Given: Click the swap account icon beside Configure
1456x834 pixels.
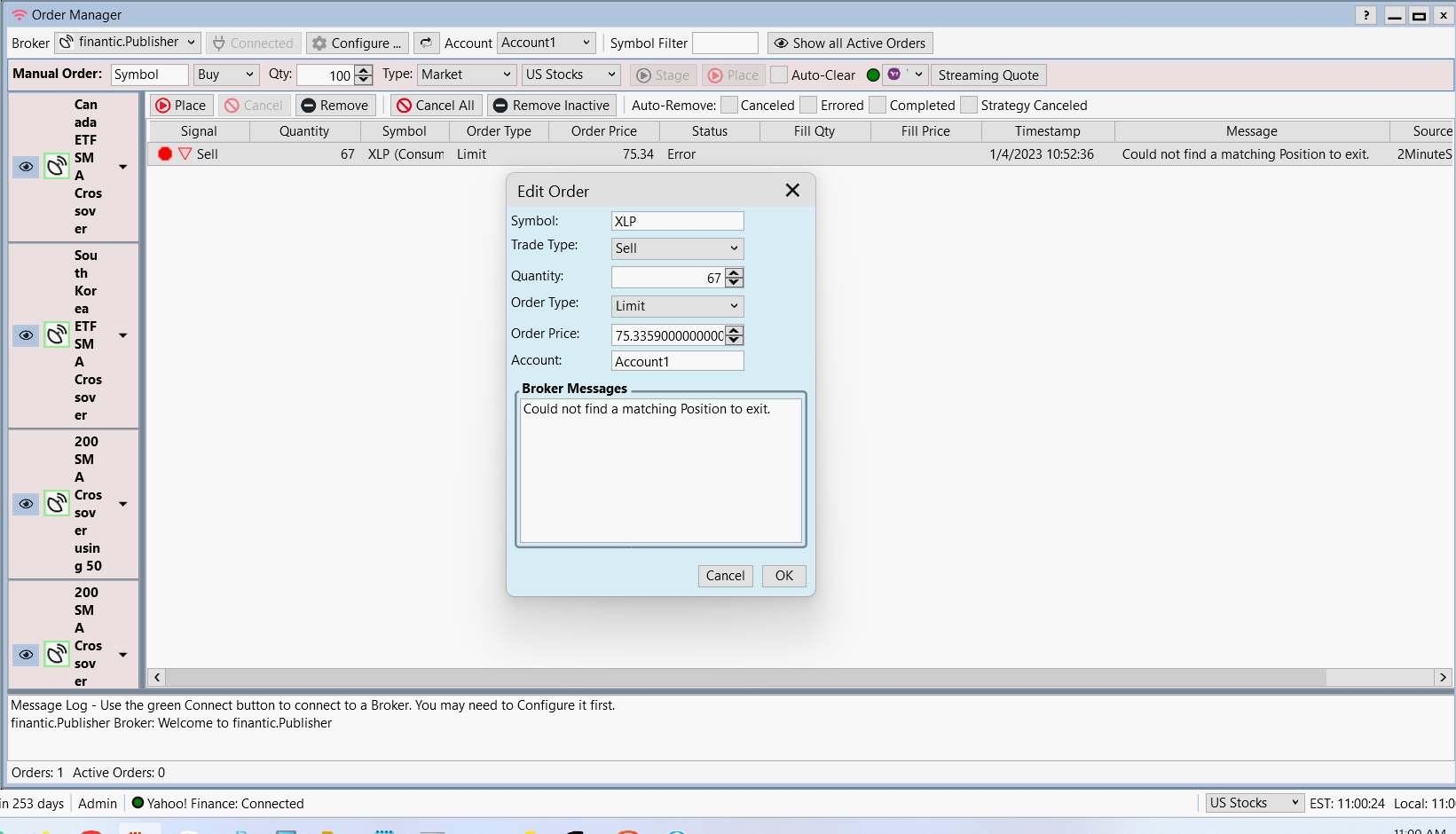Looking at the screenshot, I should click(426, 43).
